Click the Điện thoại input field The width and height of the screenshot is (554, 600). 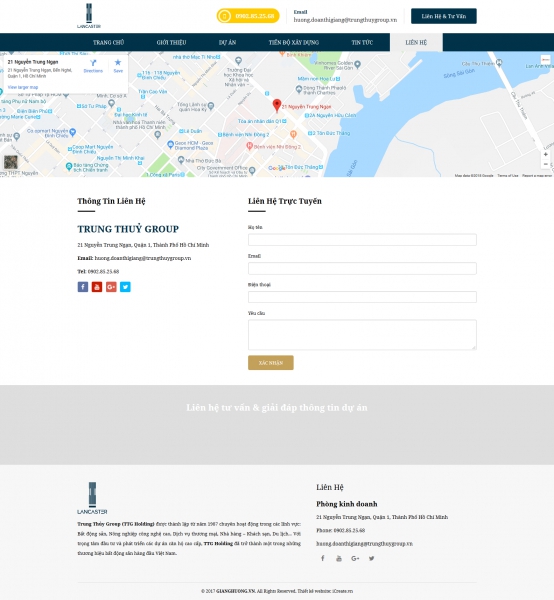(362, 297)
